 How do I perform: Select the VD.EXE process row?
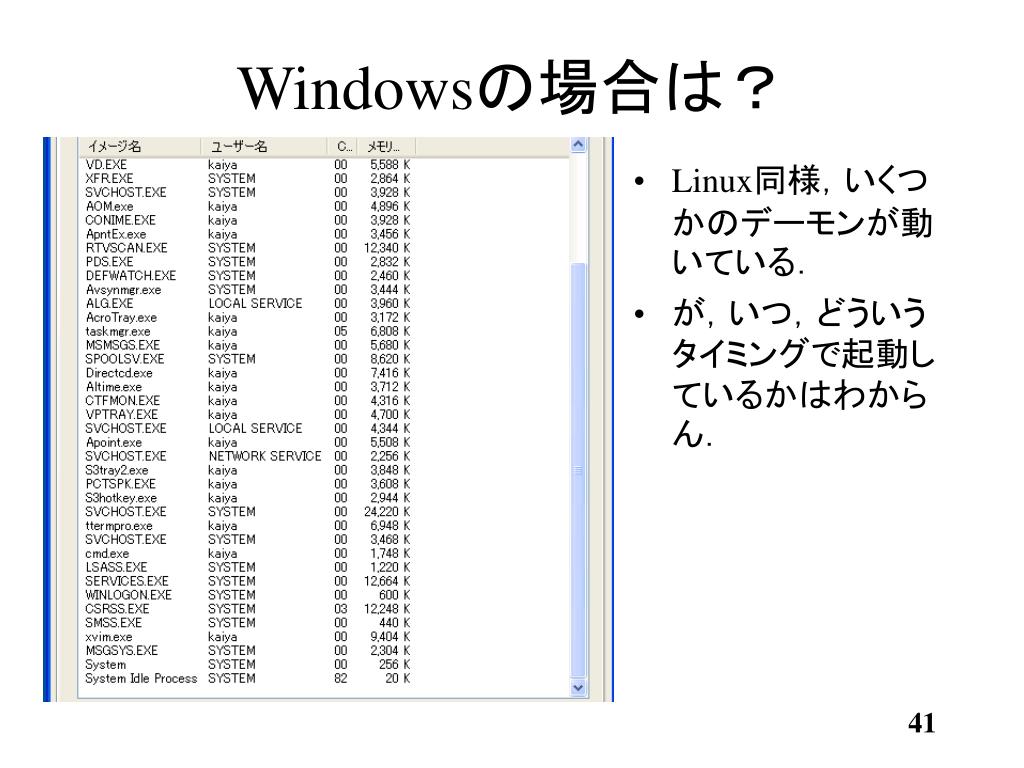[248, 165]
